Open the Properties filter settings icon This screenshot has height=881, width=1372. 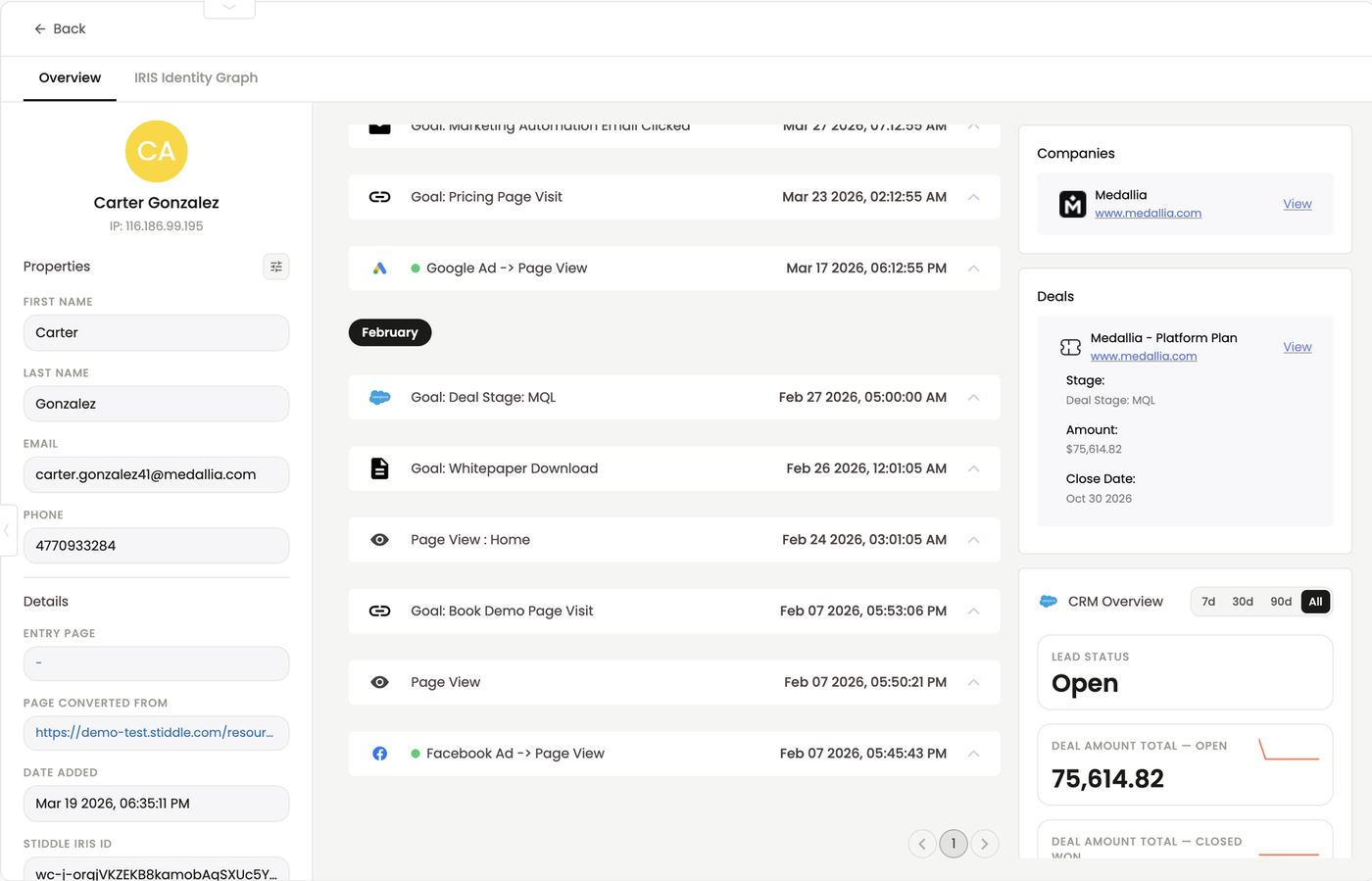pyautogui.click(x=276, y=267)
